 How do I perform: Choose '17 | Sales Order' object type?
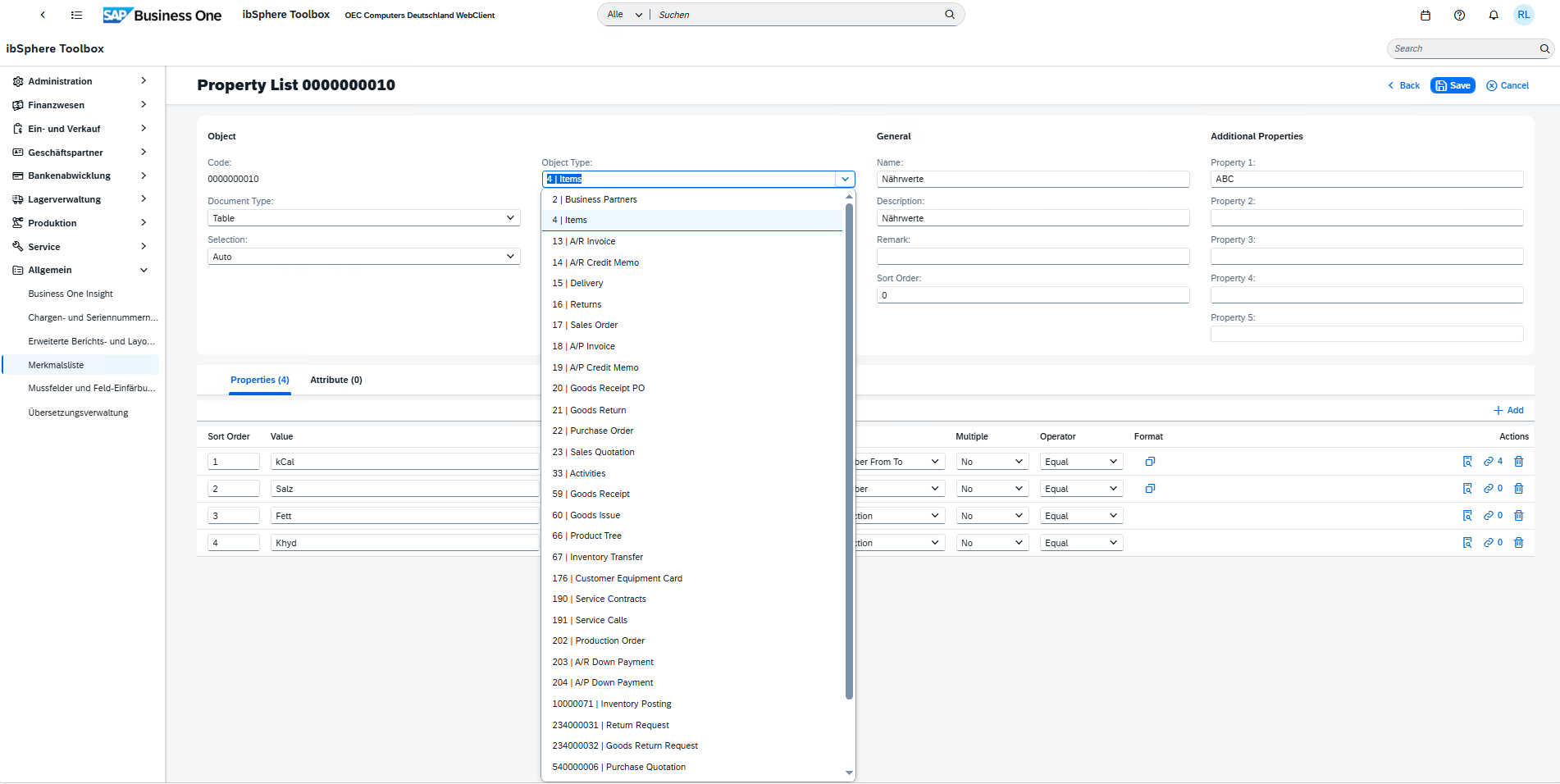692,326
